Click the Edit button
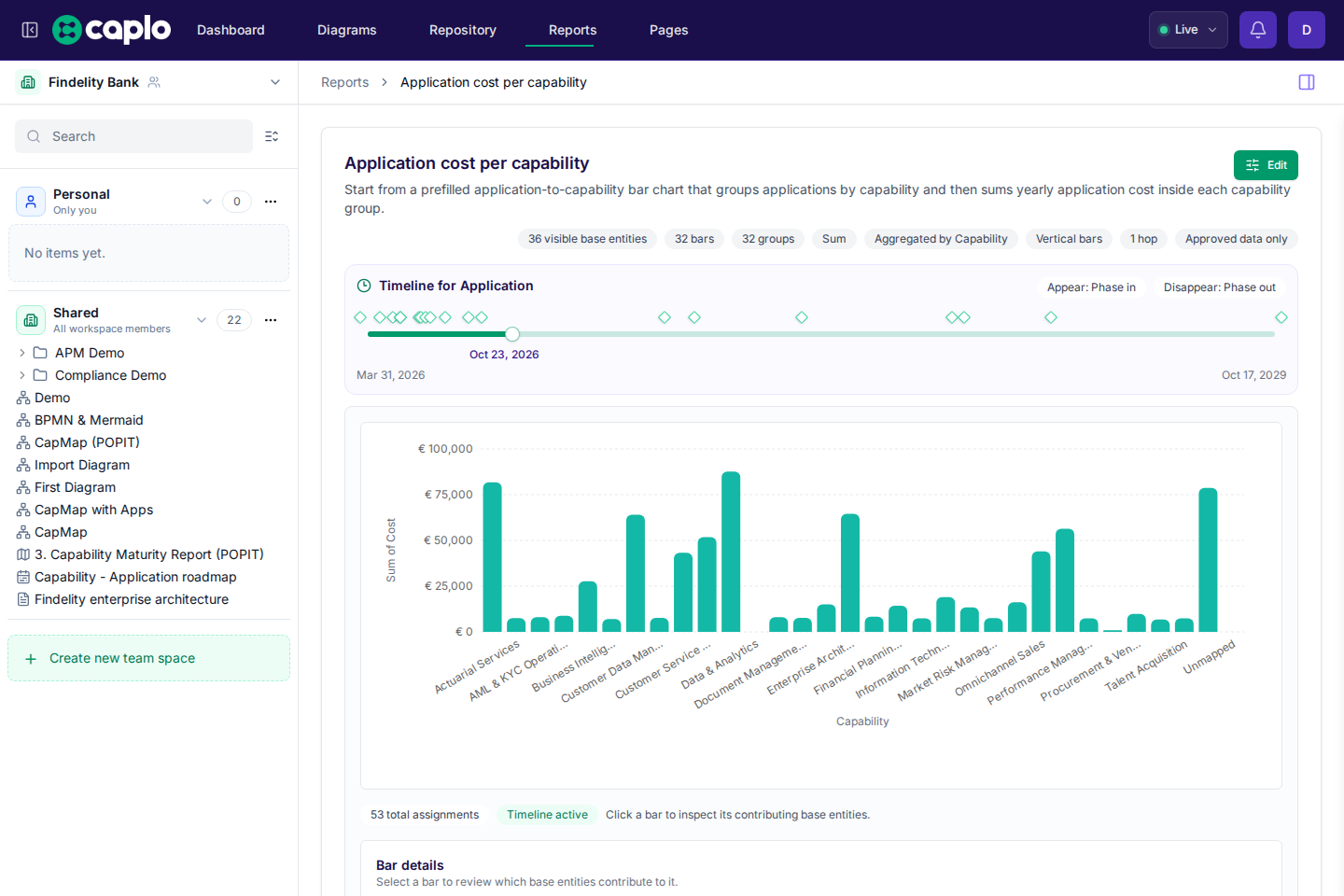 (1266, 165)
